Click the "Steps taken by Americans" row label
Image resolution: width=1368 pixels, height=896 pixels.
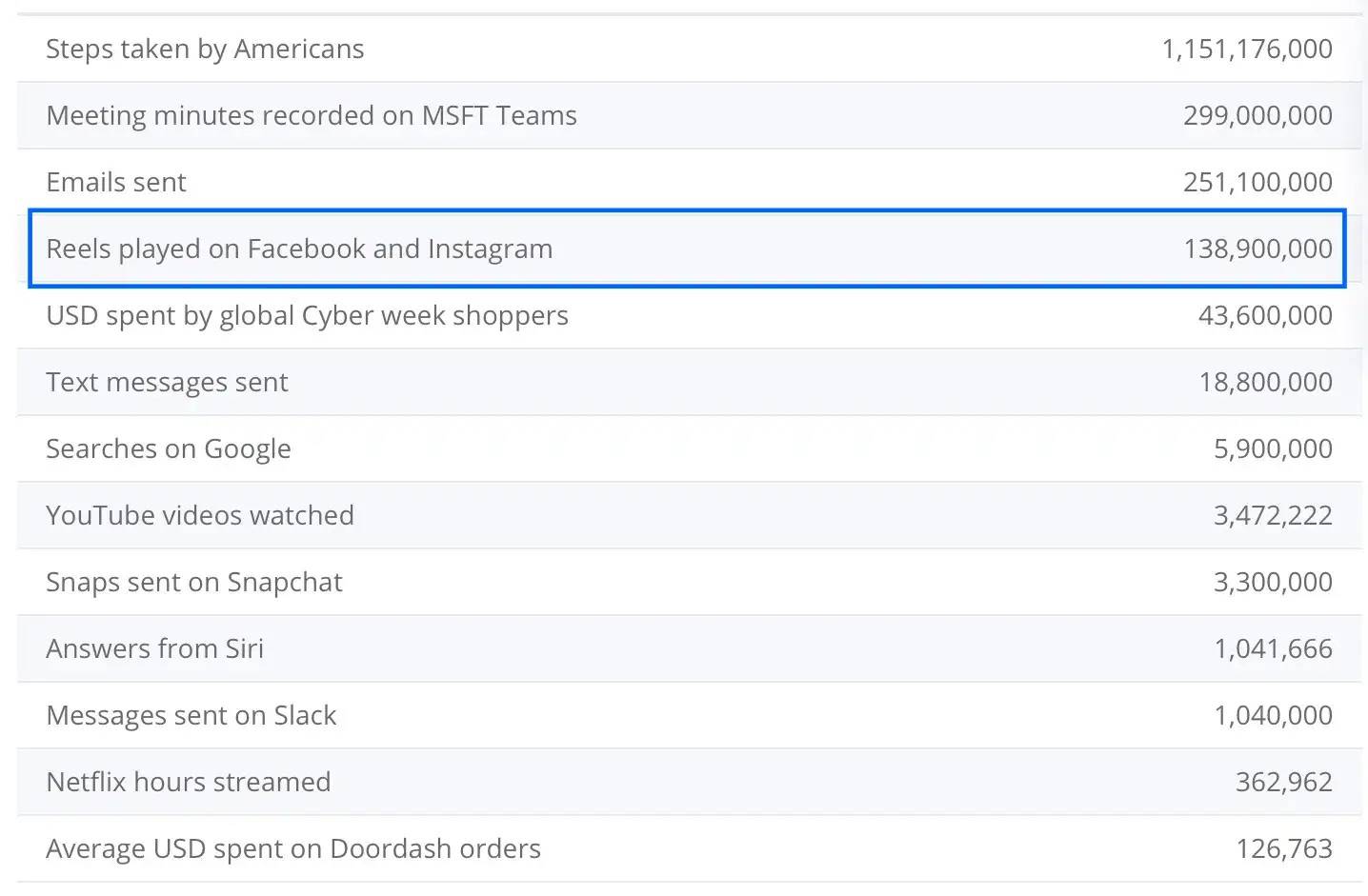[205, 50]
